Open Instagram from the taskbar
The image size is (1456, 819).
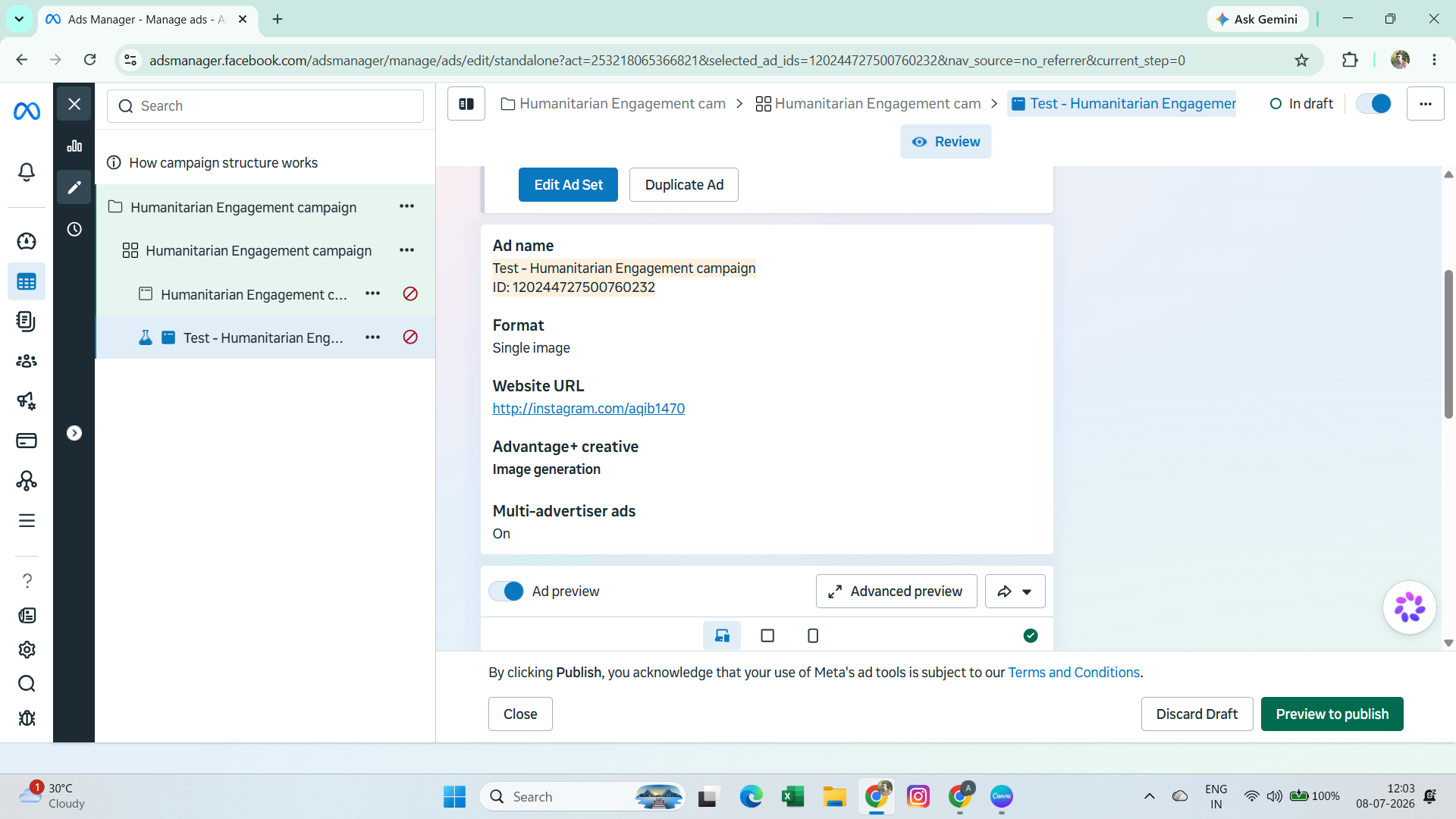click(x=918, y=797)
